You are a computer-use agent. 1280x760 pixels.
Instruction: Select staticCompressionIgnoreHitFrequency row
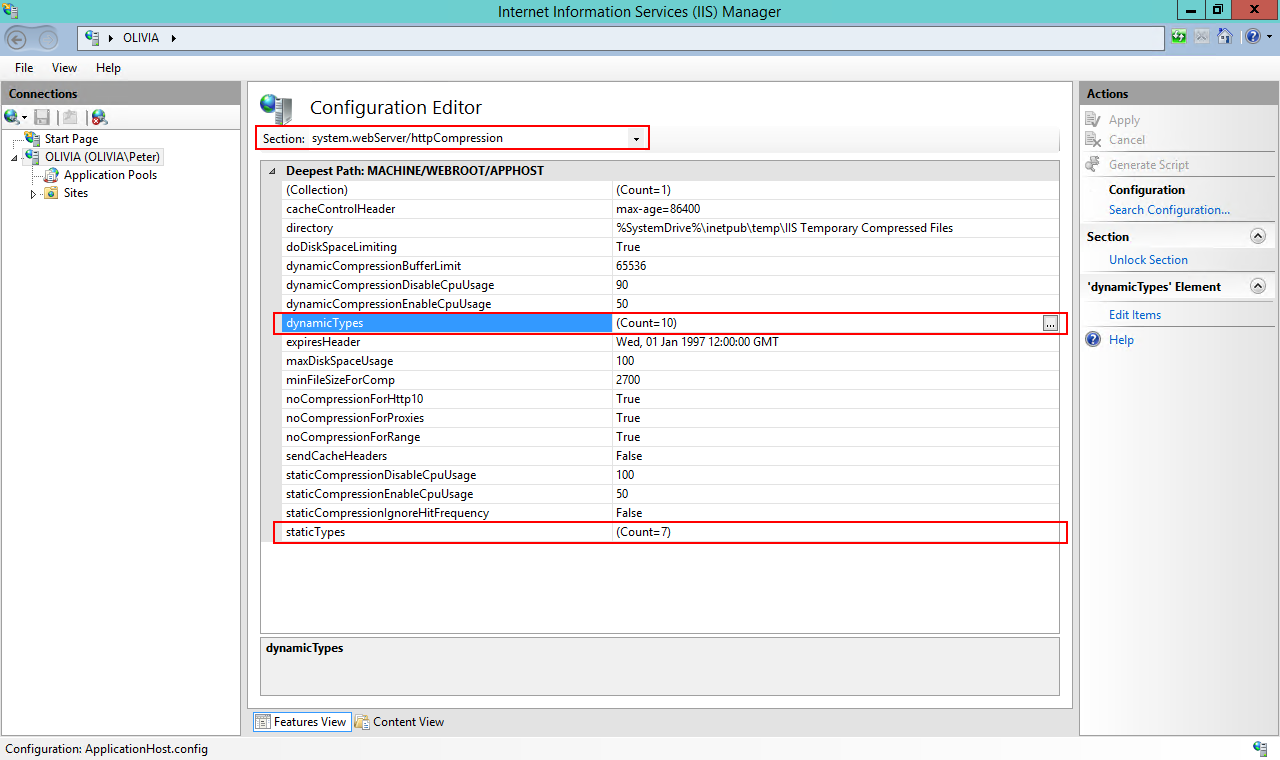[670, 513]
